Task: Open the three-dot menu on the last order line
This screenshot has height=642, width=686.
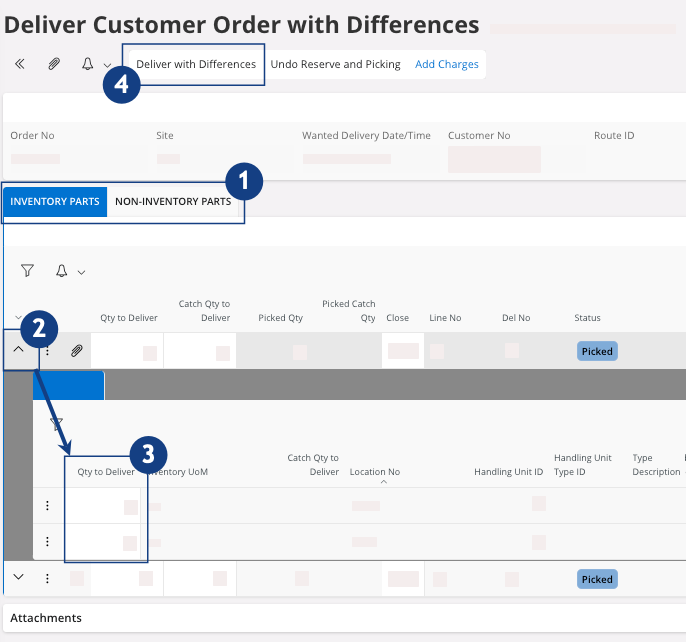Action: pyautogui.click(x=47, y=578)
